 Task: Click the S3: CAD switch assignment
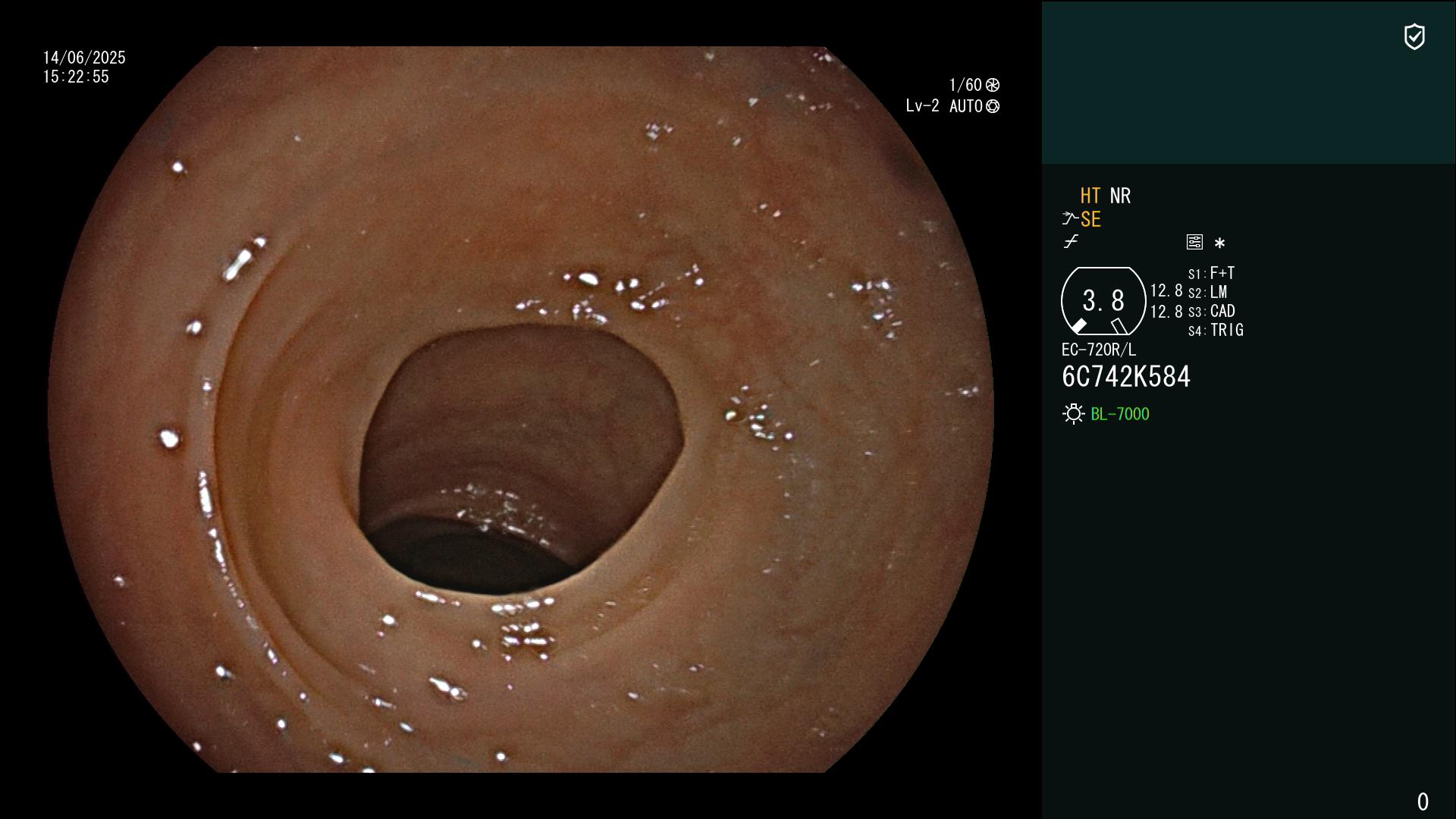click(1212, 311)
